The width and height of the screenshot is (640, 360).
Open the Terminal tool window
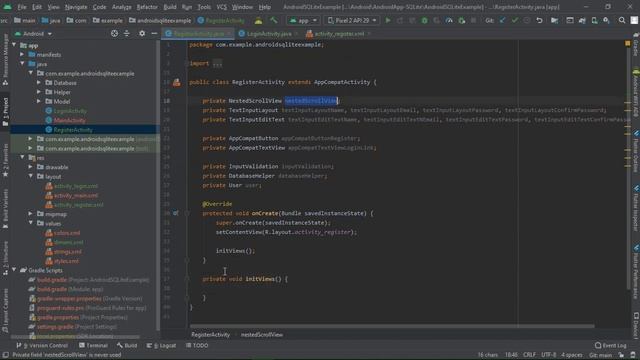[93, 345]
